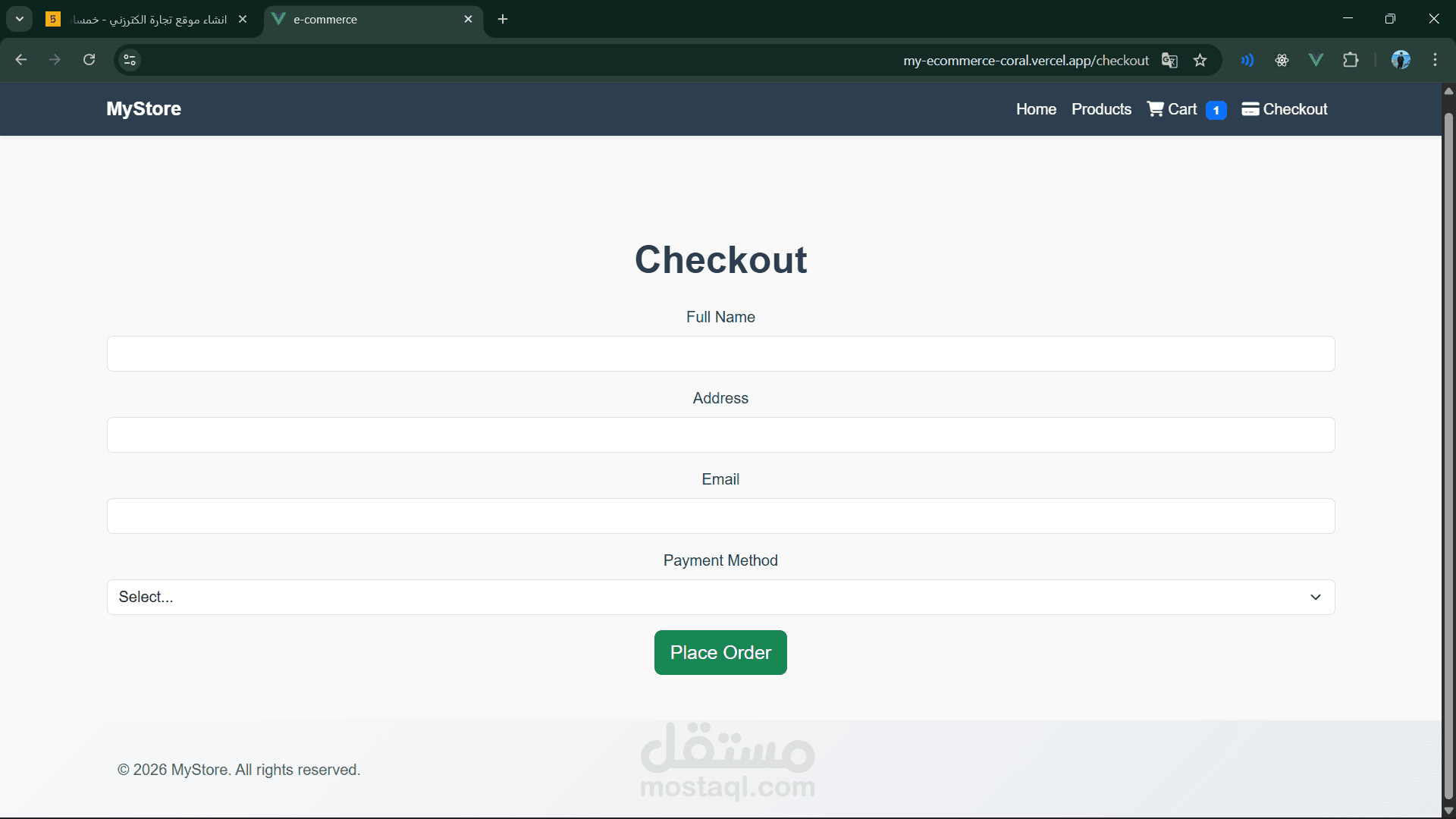Bookmark this page with the star icon
Screen dimensions: 1456x819
1200,61
